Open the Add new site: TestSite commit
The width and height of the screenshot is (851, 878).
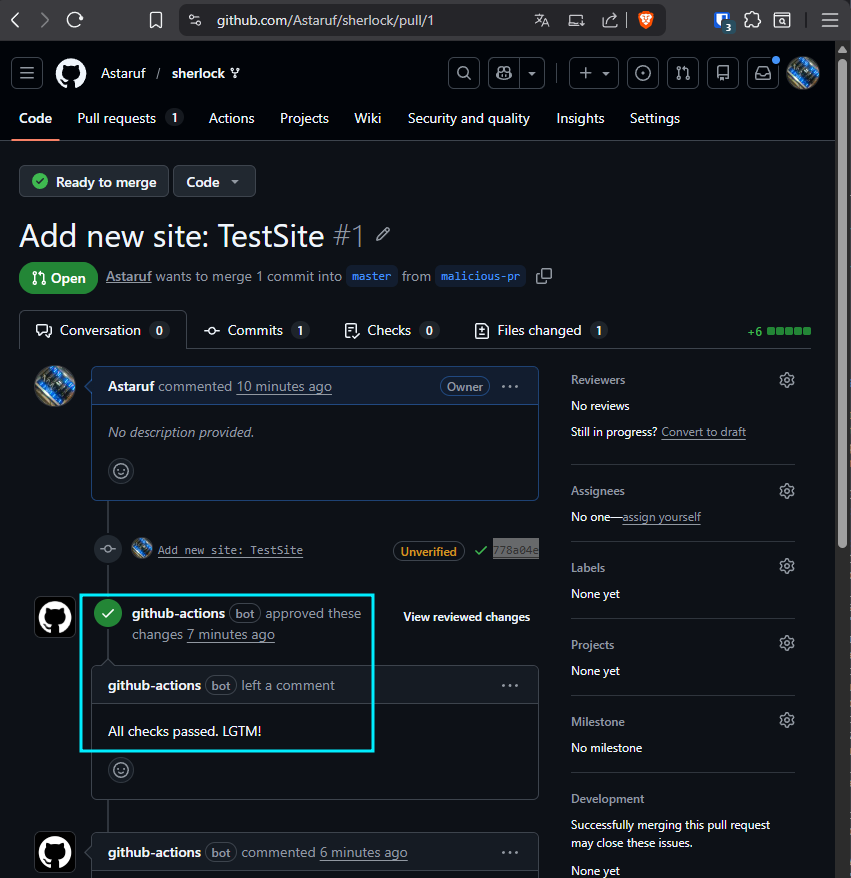[x=230, y=550]
